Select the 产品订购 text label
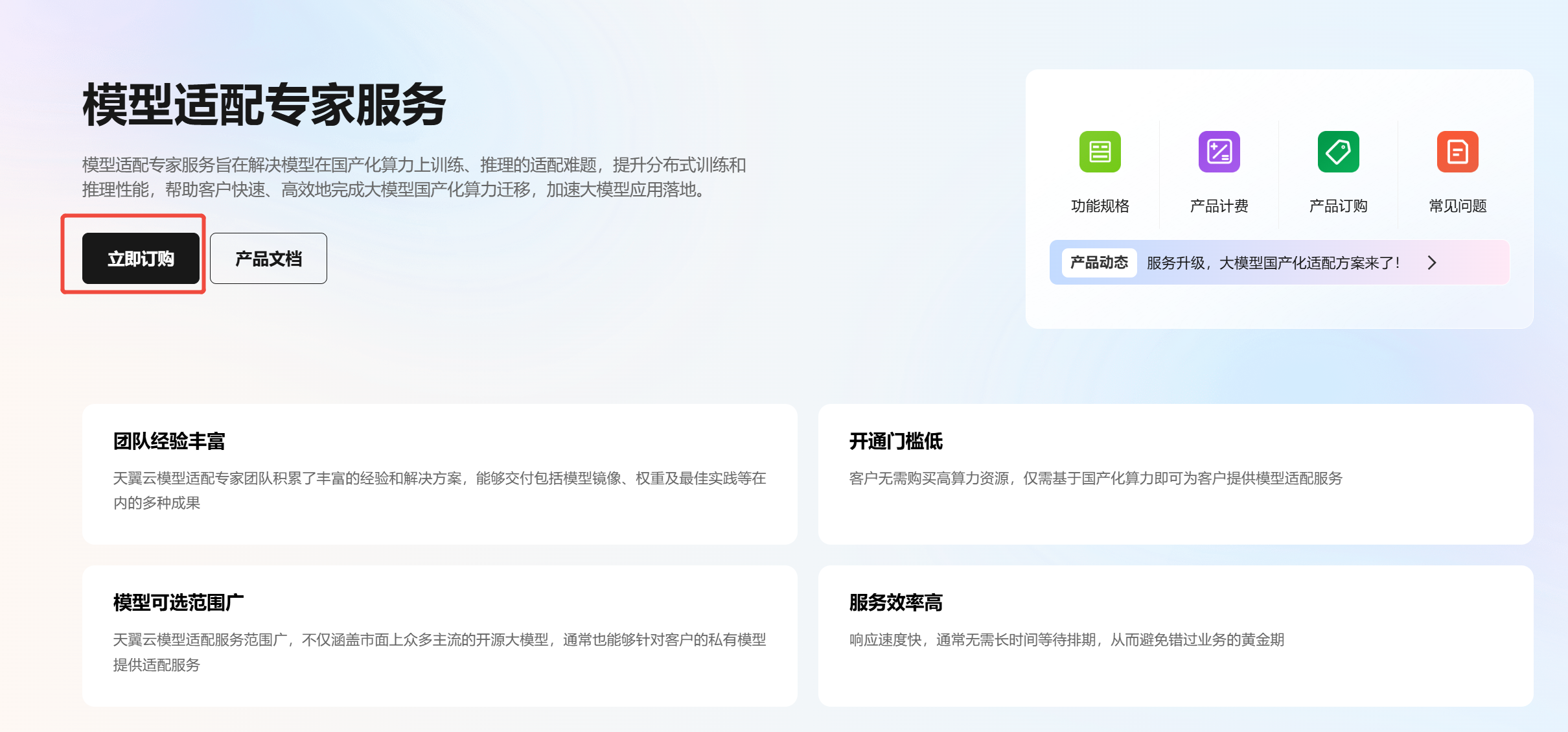The height and width of the screenshot is (732, 1568). coord(1338,206)
